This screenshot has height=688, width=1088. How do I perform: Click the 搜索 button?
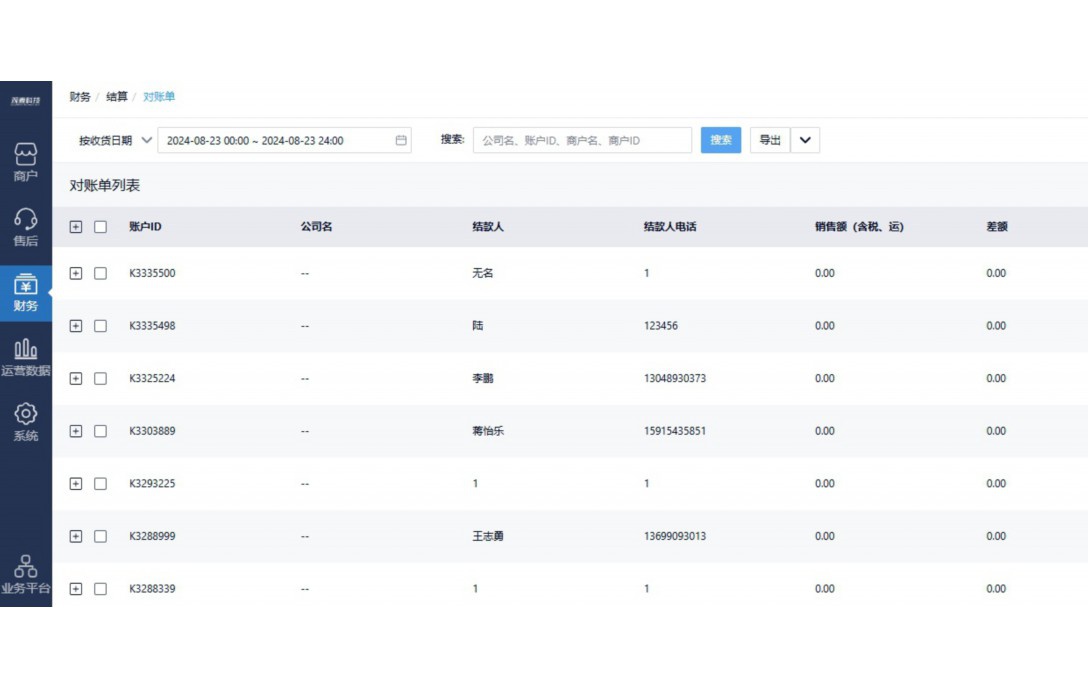[x=720, y=140]
